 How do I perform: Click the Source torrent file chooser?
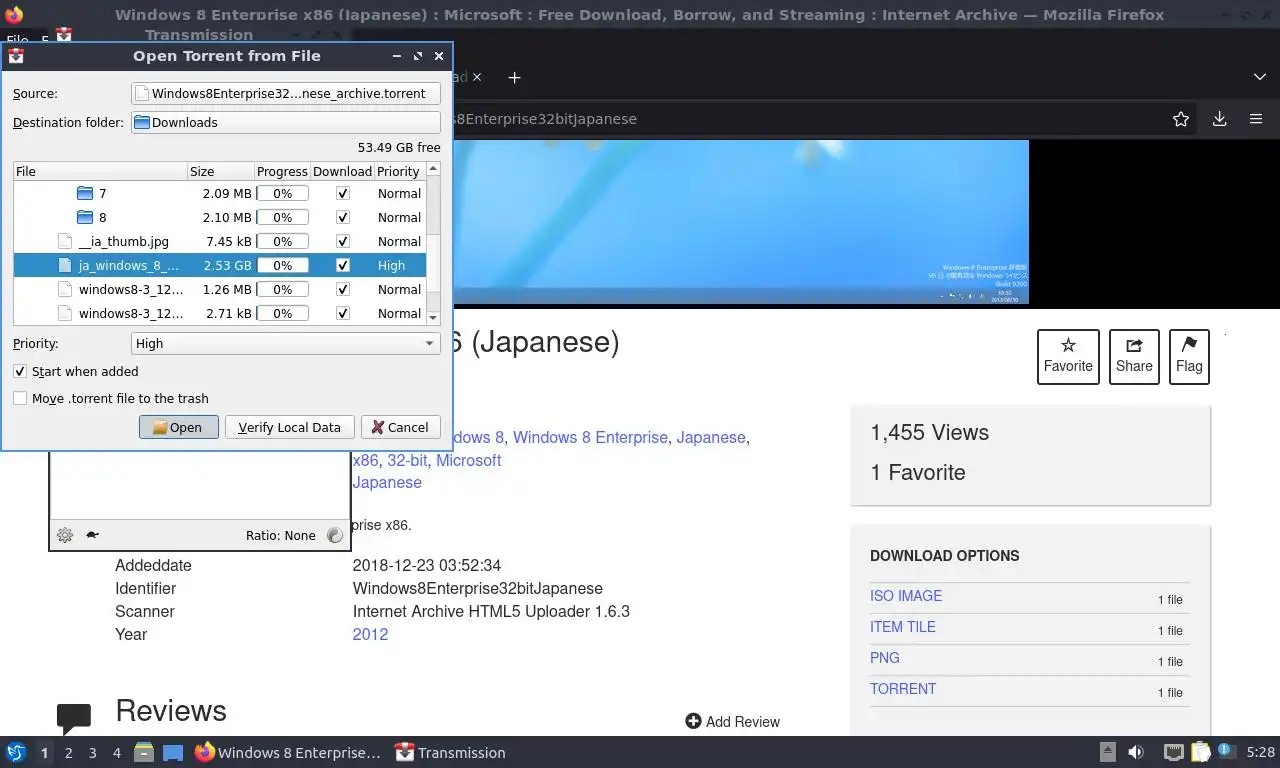(x=286, y=93)
